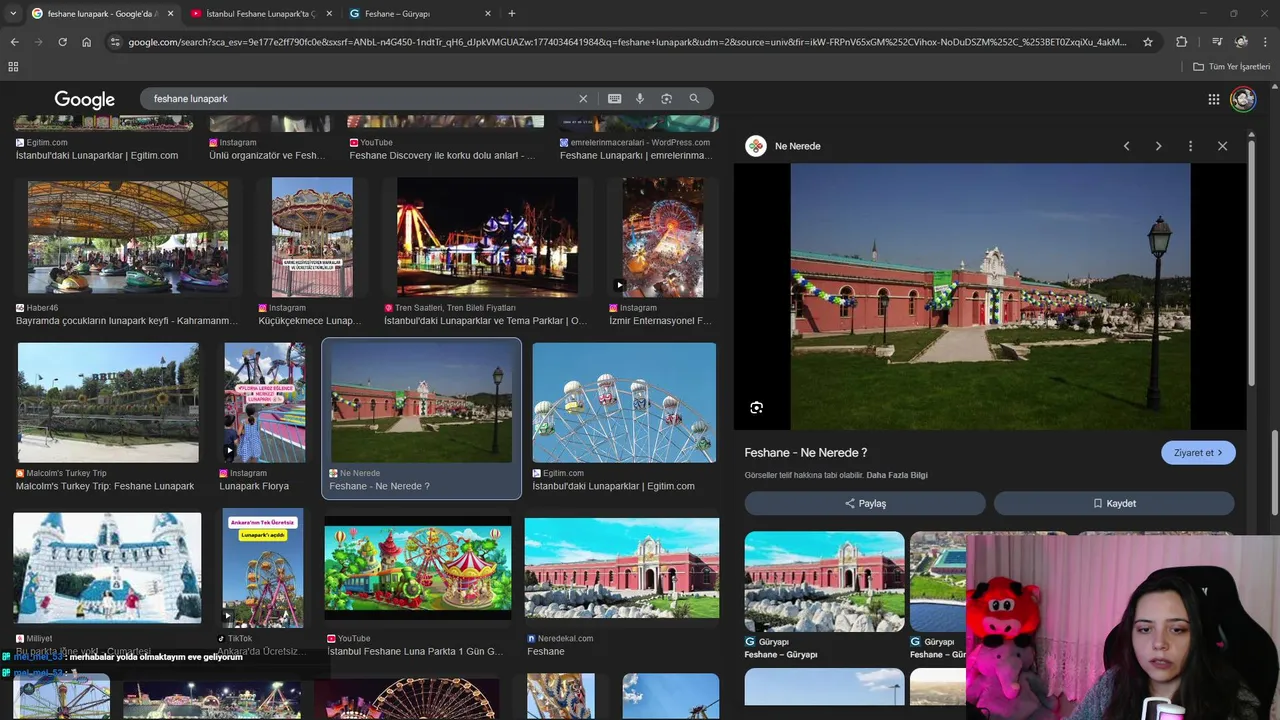Click 'Feshane Discovery ile korku dolu' caption
Screen dimensions: 1280x720
pos(442,156)
